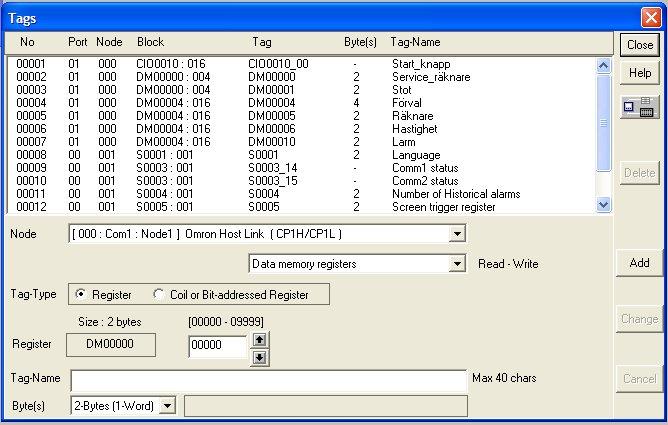This screenshot has height=425, width=668.
Task: Click the Byte(s) column header
Action: (360, 42)
